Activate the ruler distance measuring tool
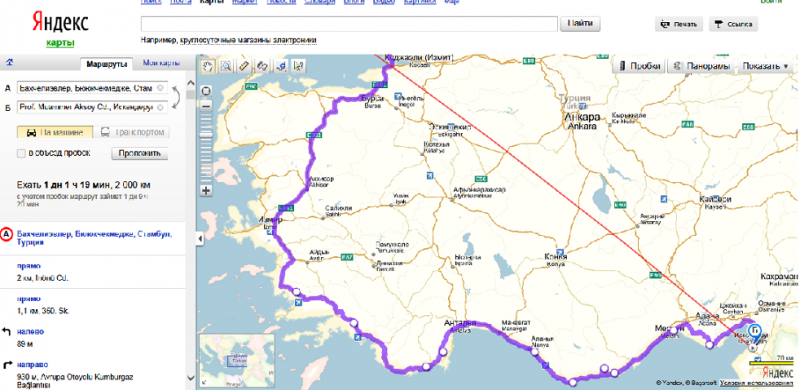 [244, 65]
